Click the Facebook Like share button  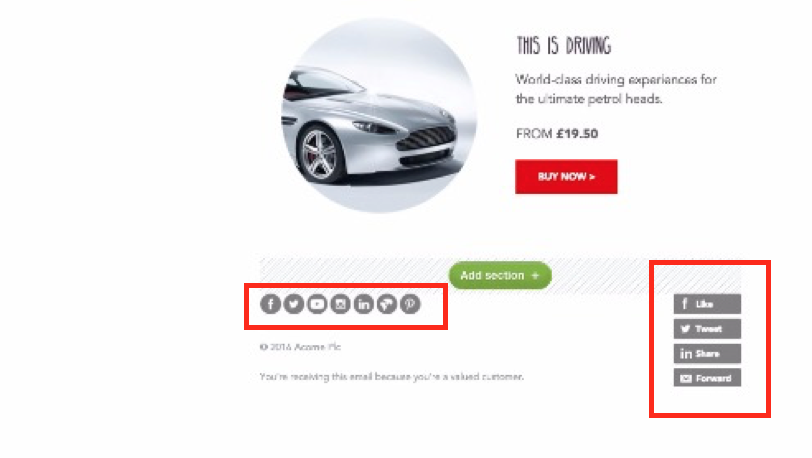707,304
